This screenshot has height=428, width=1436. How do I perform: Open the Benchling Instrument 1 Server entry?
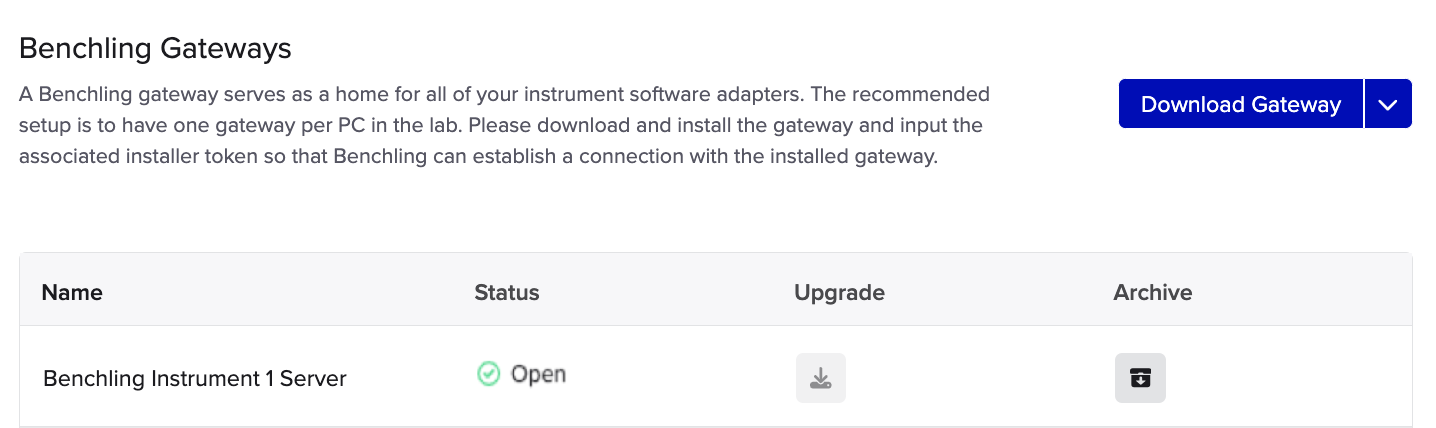point(194,379)
